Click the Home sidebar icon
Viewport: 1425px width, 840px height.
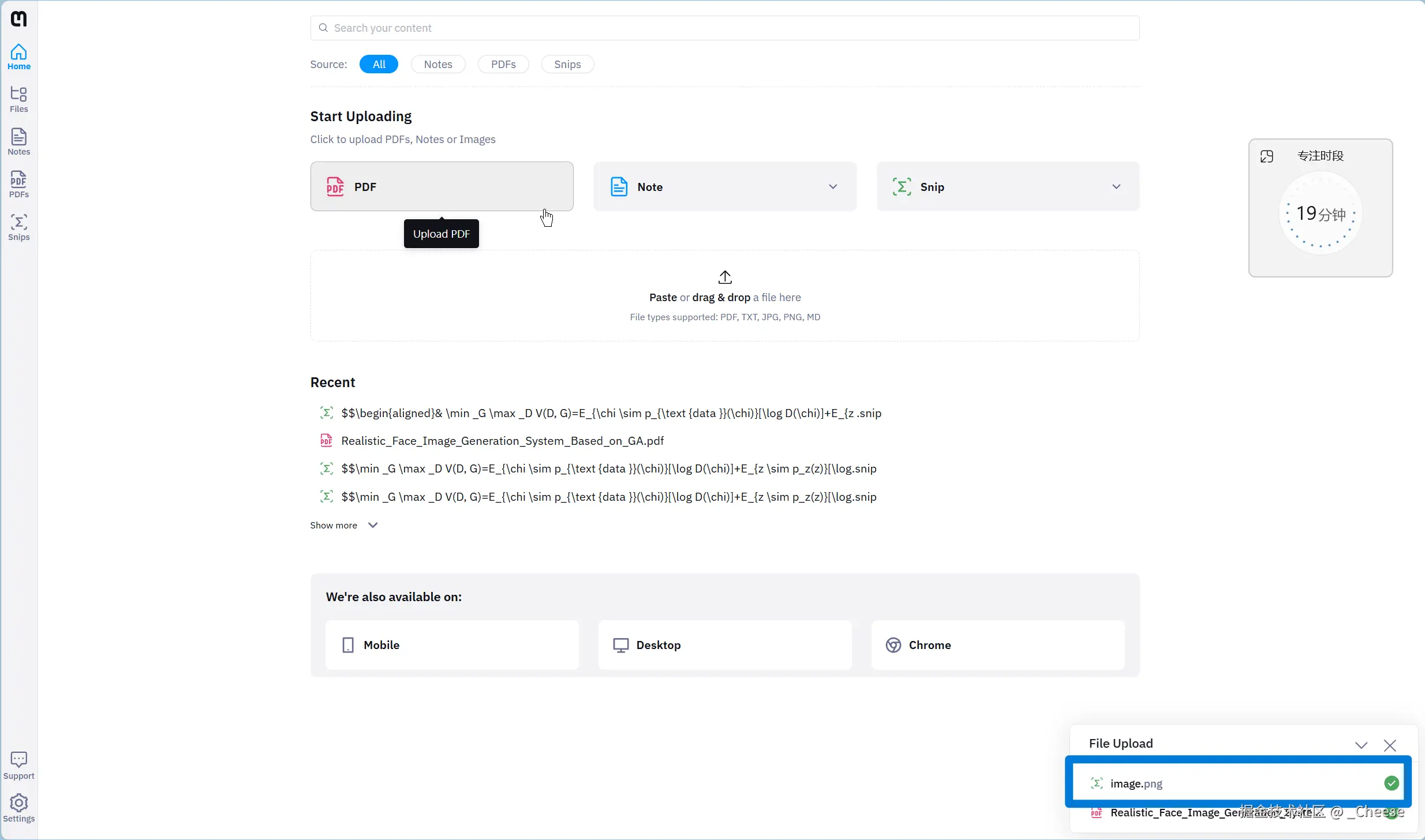coord(18,57)
